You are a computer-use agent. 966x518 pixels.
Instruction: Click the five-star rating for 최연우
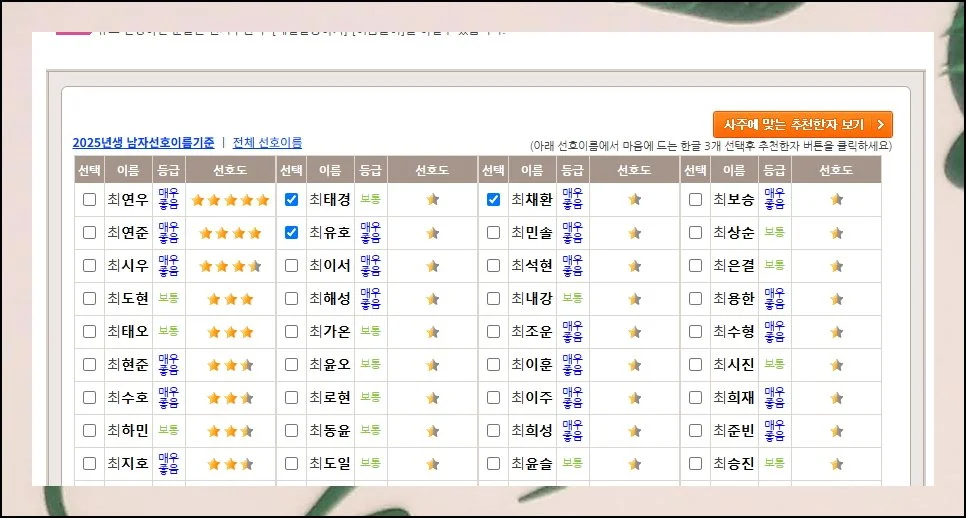[230, 200]
